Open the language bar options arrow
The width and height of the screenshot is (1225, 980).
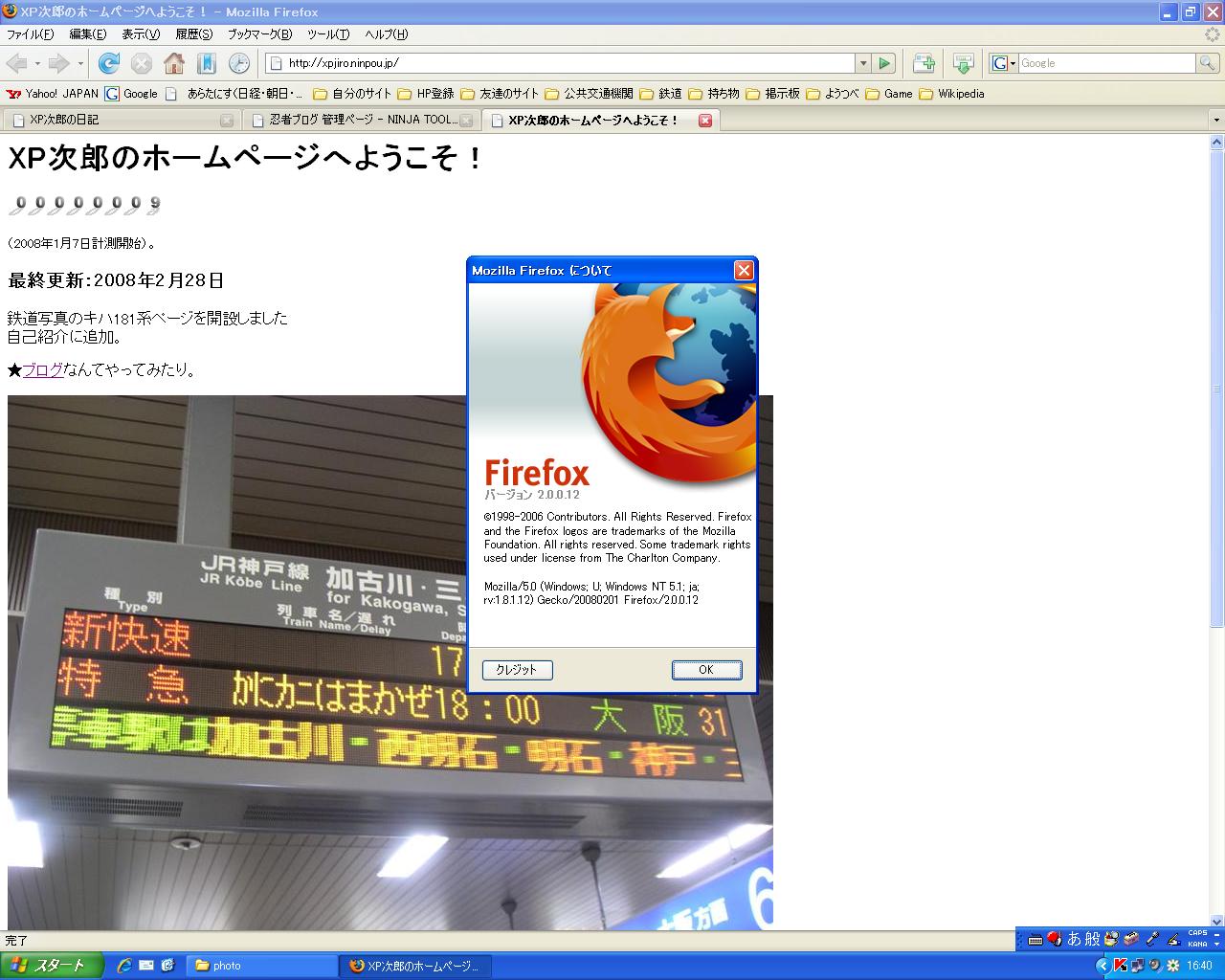(1216, 944)
